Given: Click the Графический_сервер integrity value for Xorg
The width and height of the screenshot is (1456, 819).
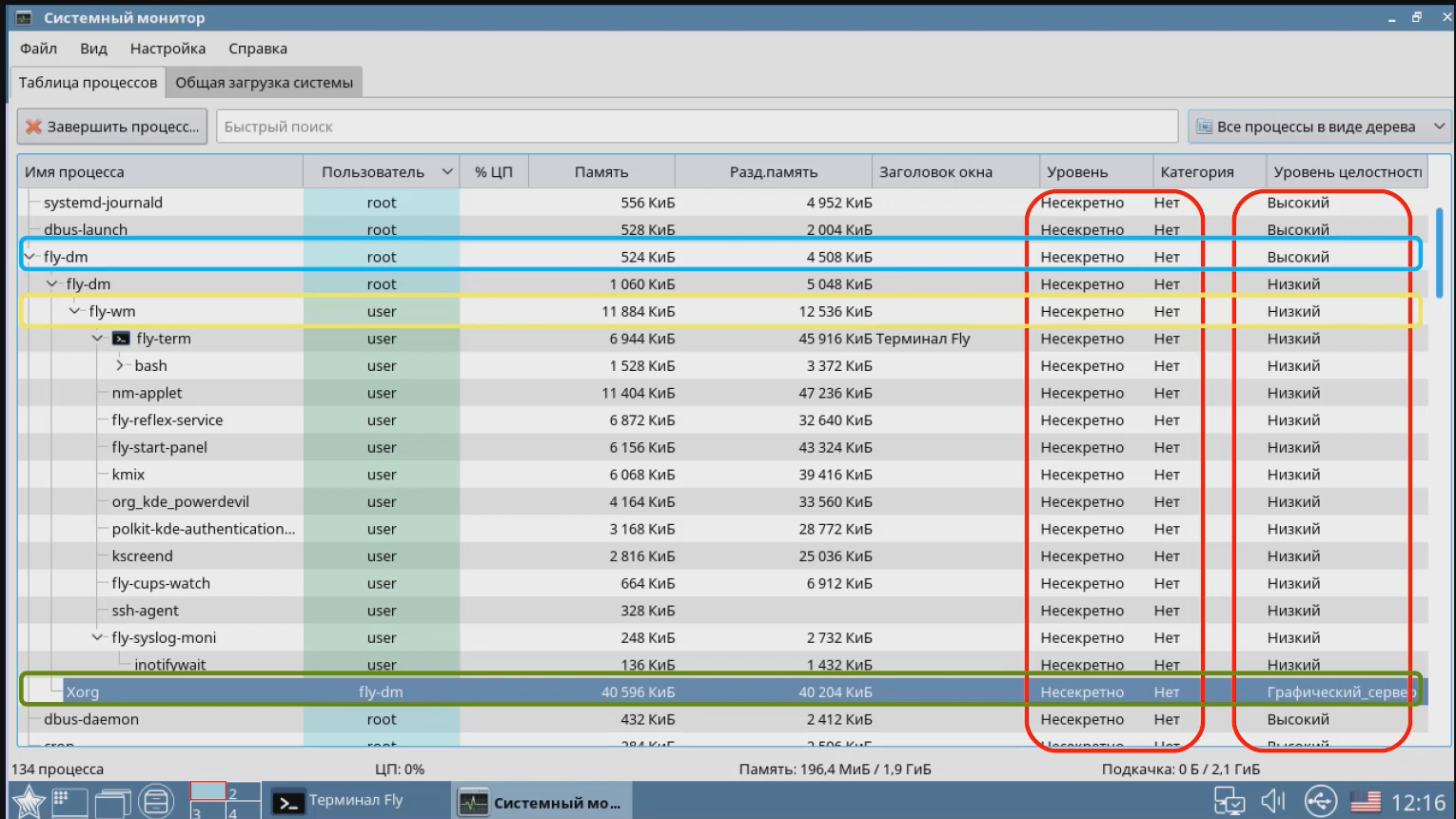Looking at the screenshot, I should [1341, 692].
